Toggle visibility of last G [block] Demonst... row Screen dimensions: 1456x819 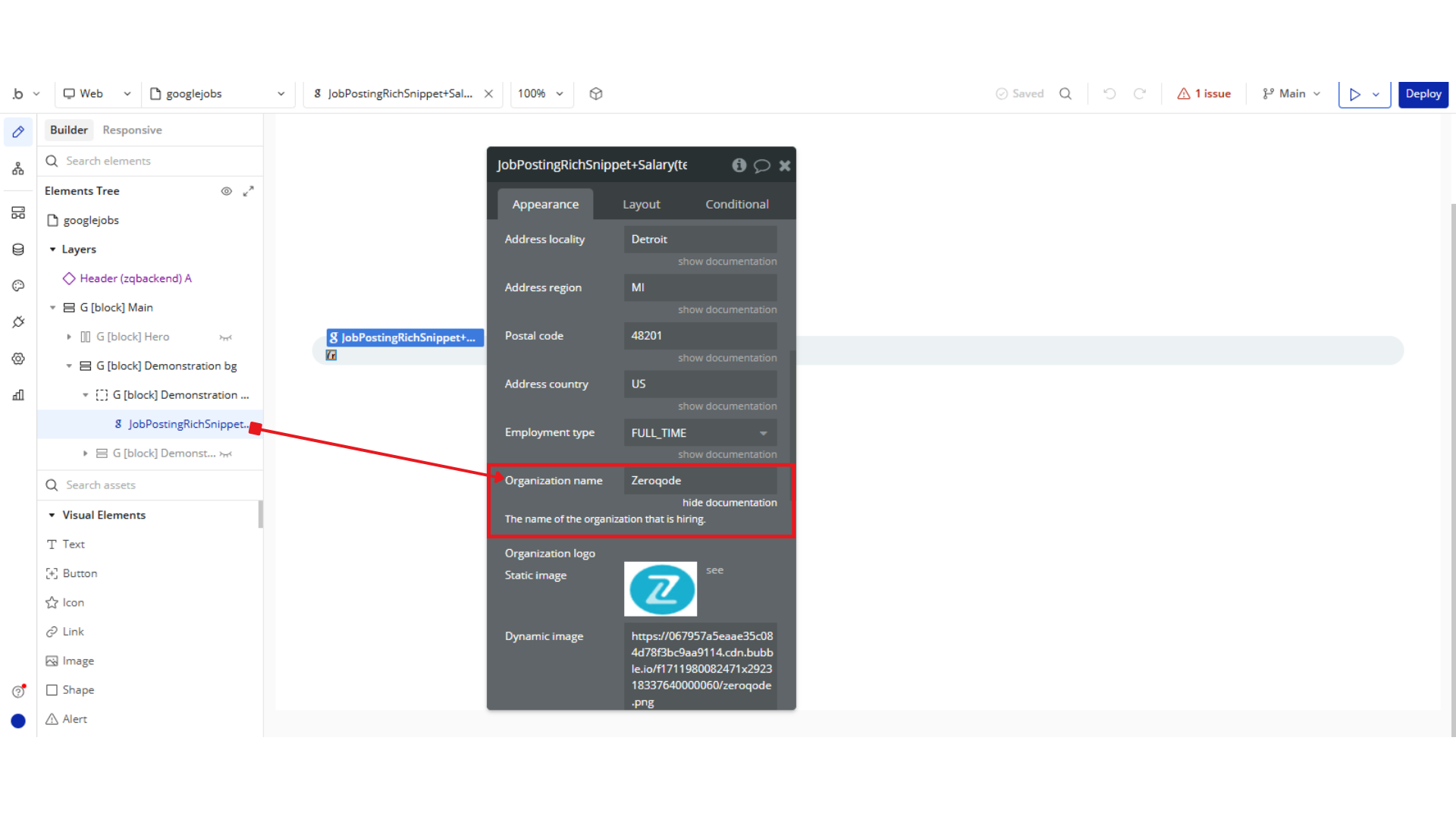[x=225, y=453]
